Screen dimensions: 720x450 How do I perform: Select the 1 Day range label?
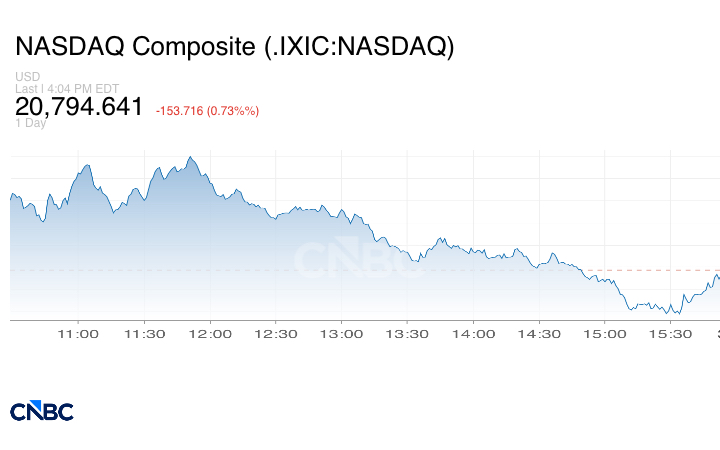[30, 124]
